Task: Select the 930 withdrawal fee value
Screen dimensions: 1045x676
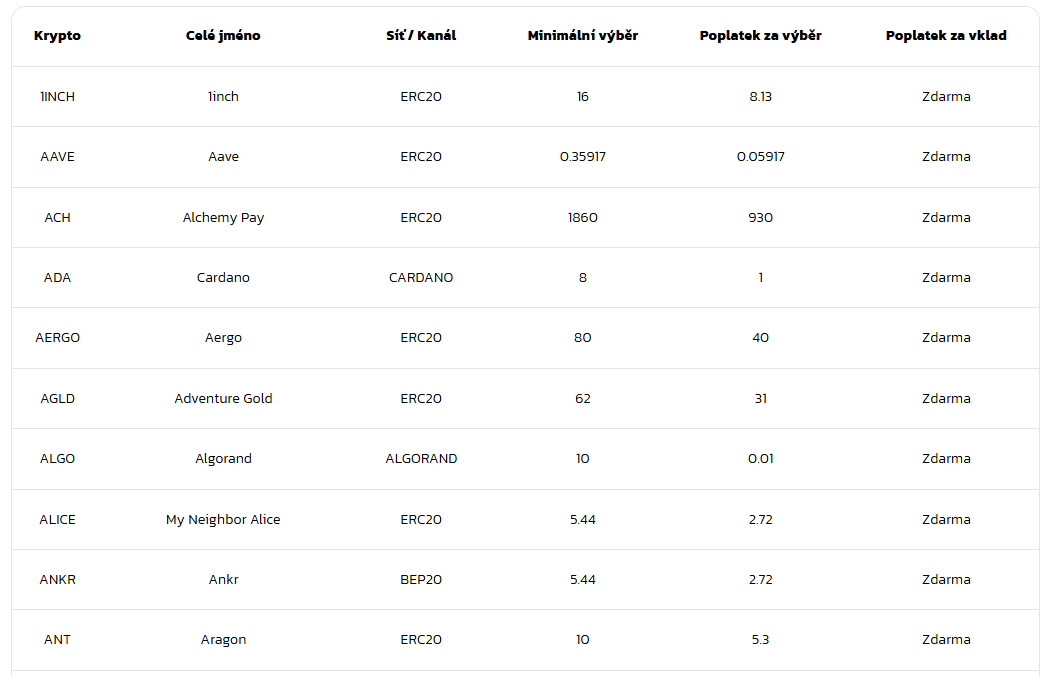Action: (x=760, y=218)
